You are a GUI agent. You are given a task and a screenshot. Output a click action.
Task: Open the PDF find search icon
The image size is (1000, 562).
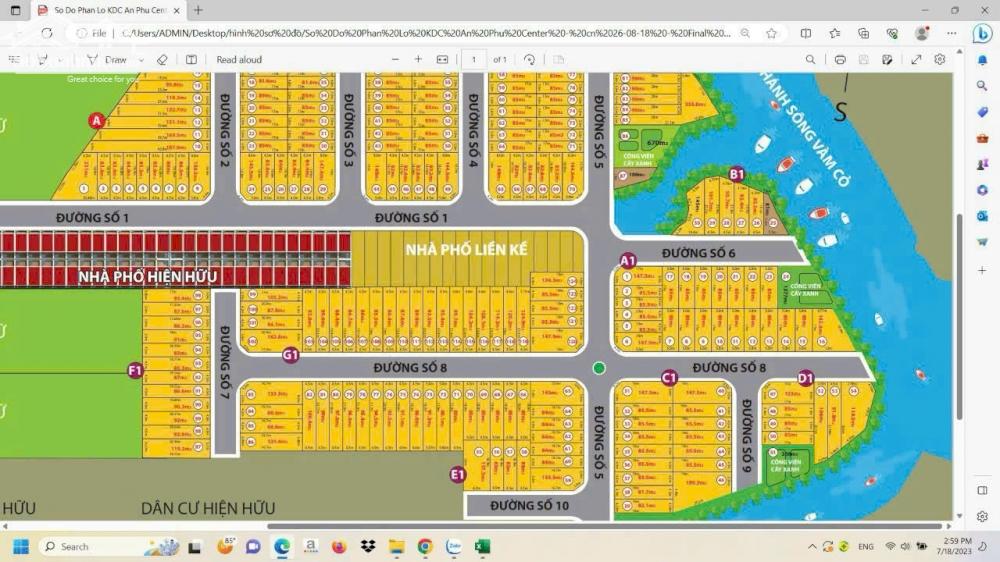pos(810,60)
